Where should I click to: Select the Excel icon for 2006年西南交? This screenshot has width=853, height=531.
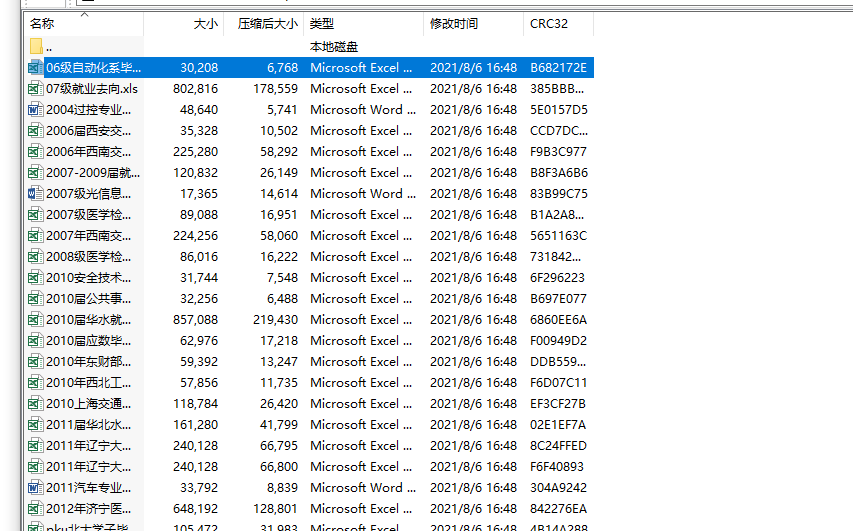35,152
